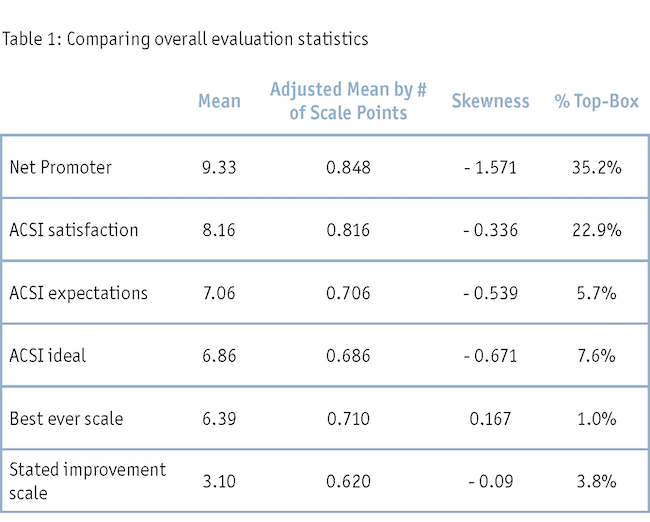Select the Net Promoter mean value 9.33
This screenshot has height=522, width=650.
(219, 167)
